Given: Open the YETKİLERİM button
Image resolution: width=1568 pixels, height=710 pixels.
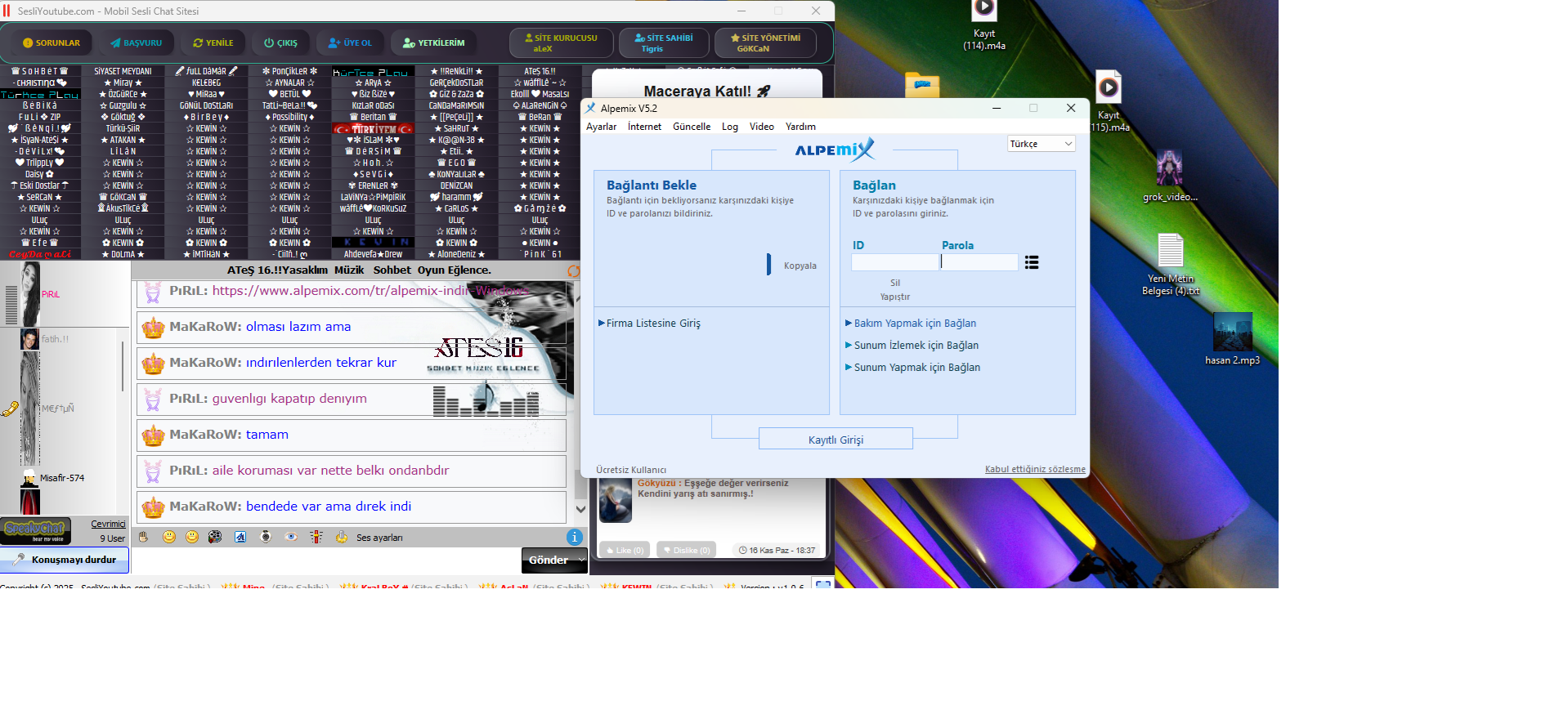Looking at the screenshot, I should click(433, 42).
